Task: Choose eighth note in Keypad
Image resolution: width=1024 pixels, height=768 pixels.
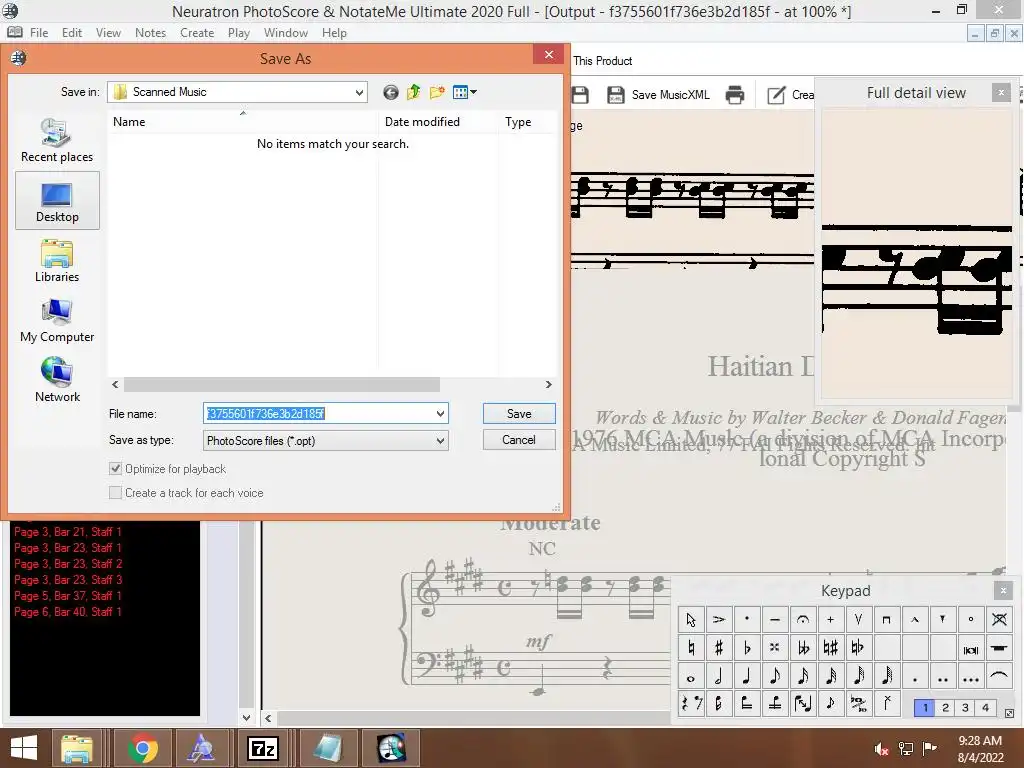Action: click(x=775, y=677)
